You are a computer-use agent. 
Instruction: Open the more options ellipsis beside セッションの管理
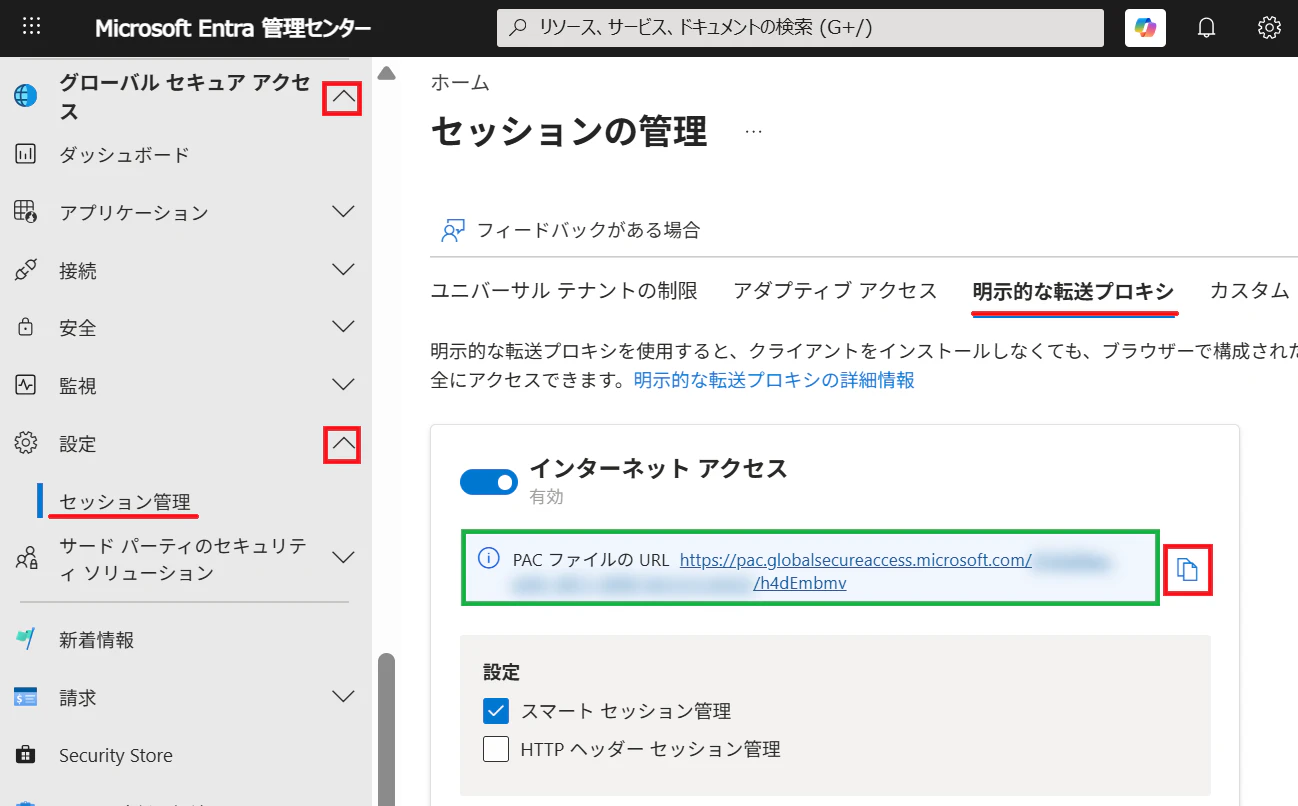(753, 131)
